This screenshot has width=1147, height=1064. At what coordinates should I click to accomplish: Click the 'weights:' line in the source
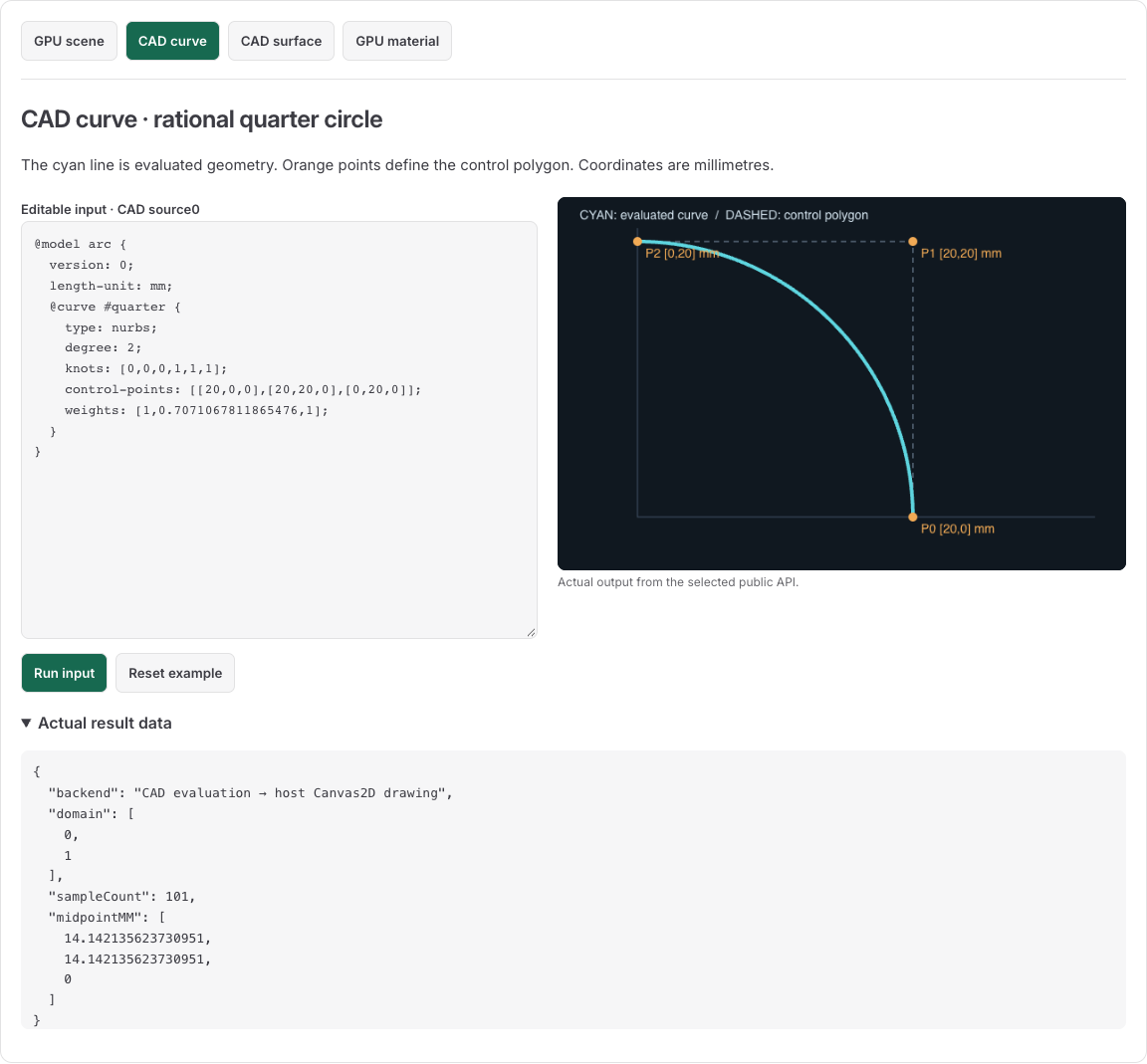point(196,410)
